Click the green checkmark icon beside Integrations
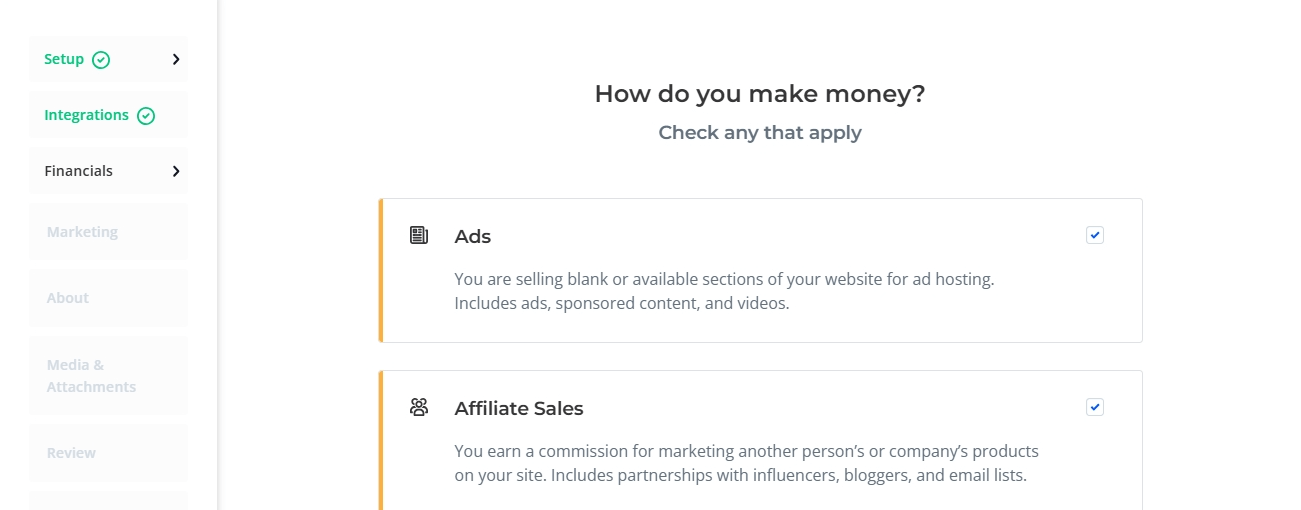 coord(146,116)
